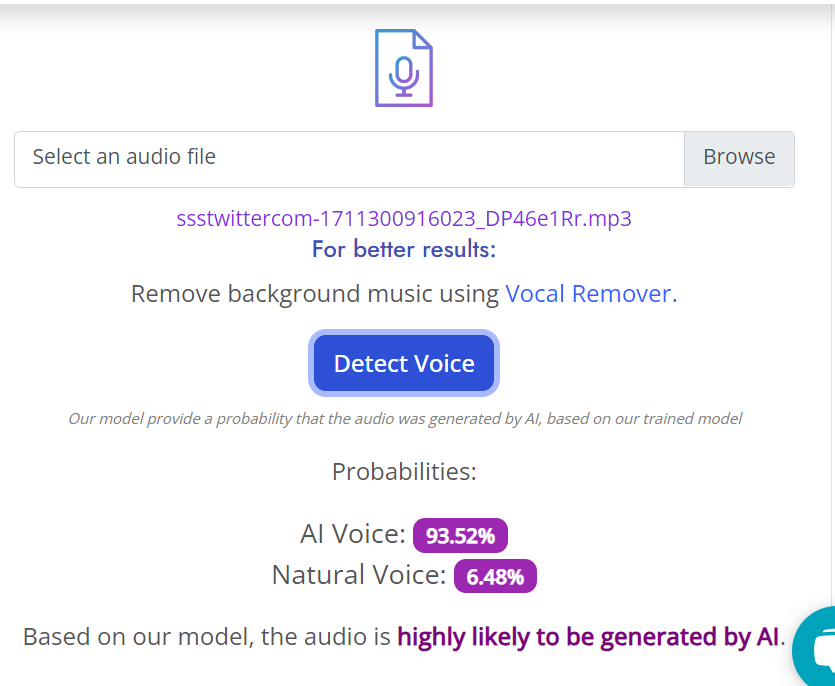Open the teal chat bubble widget
The height and width of the screenshot is (686, 835).
click(814, 647)
